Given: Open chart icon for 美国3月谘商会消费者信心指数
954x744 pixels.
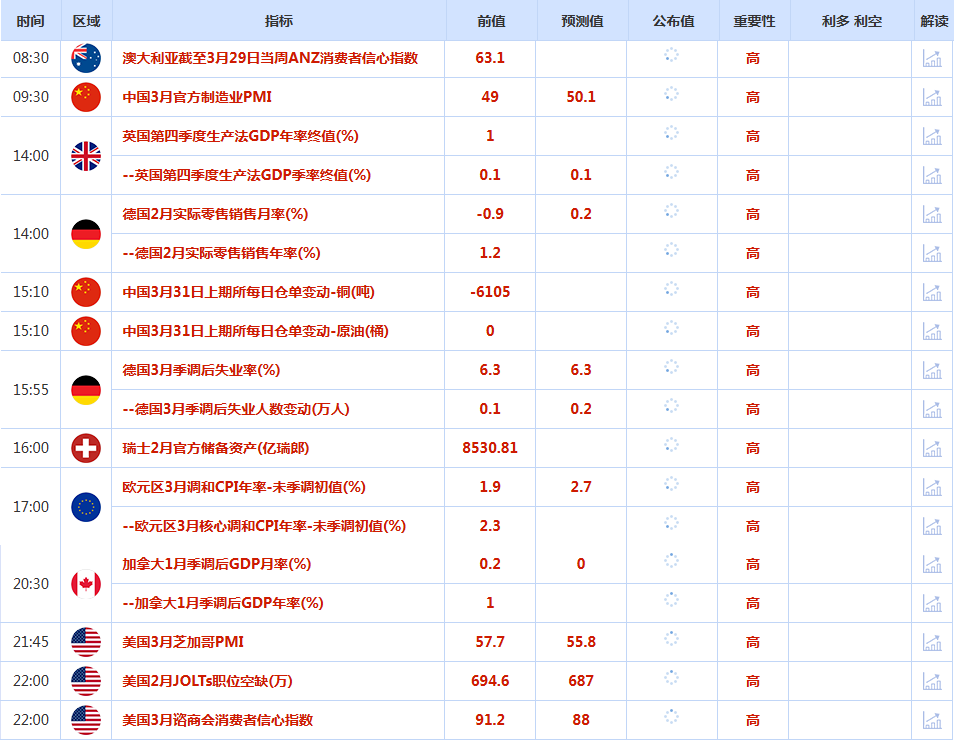Looking at the screenshot, I should tap(932, 720).
